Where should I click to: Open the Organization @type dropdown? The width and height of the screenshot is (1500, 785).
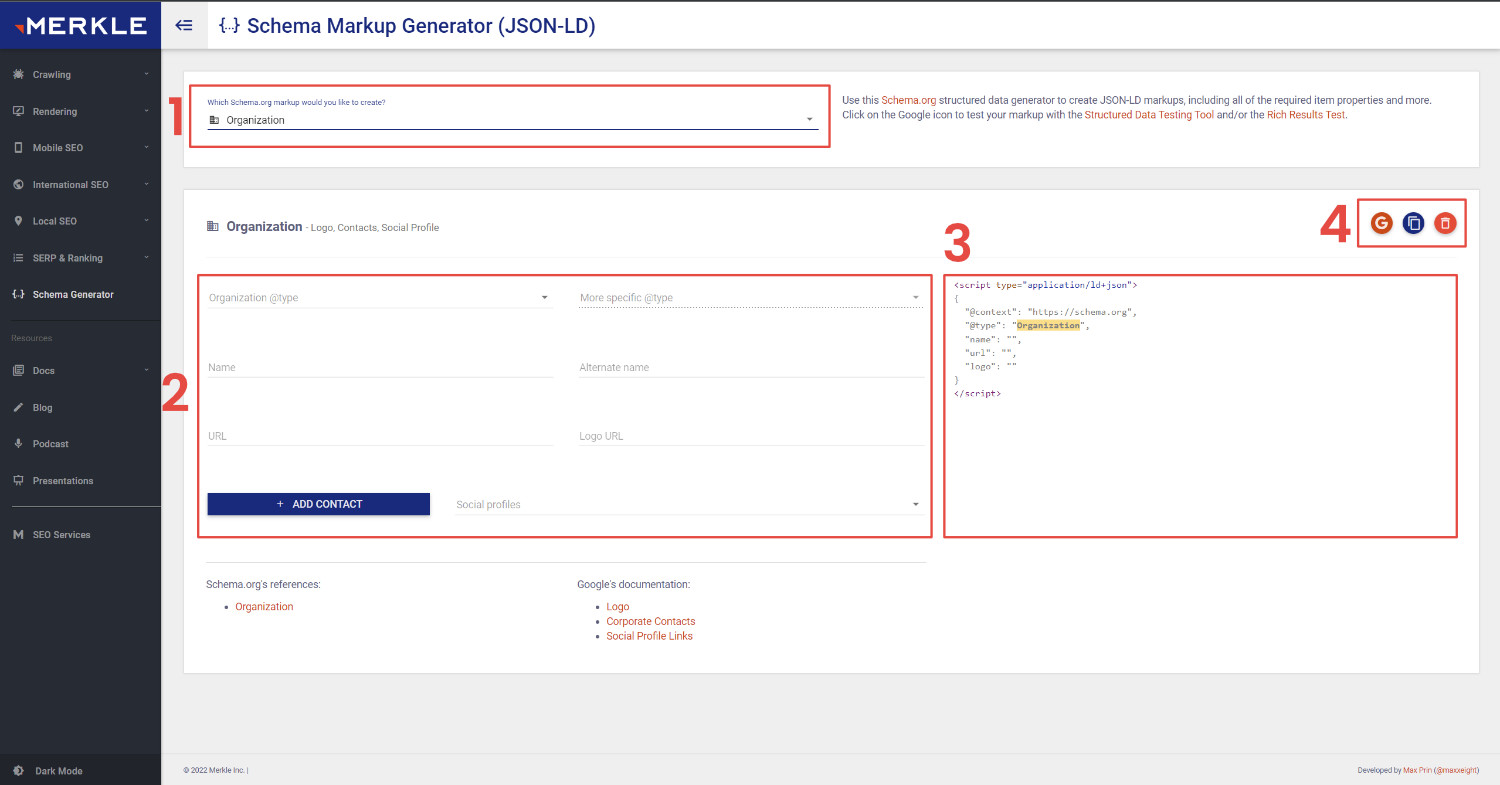click(380, 297)
